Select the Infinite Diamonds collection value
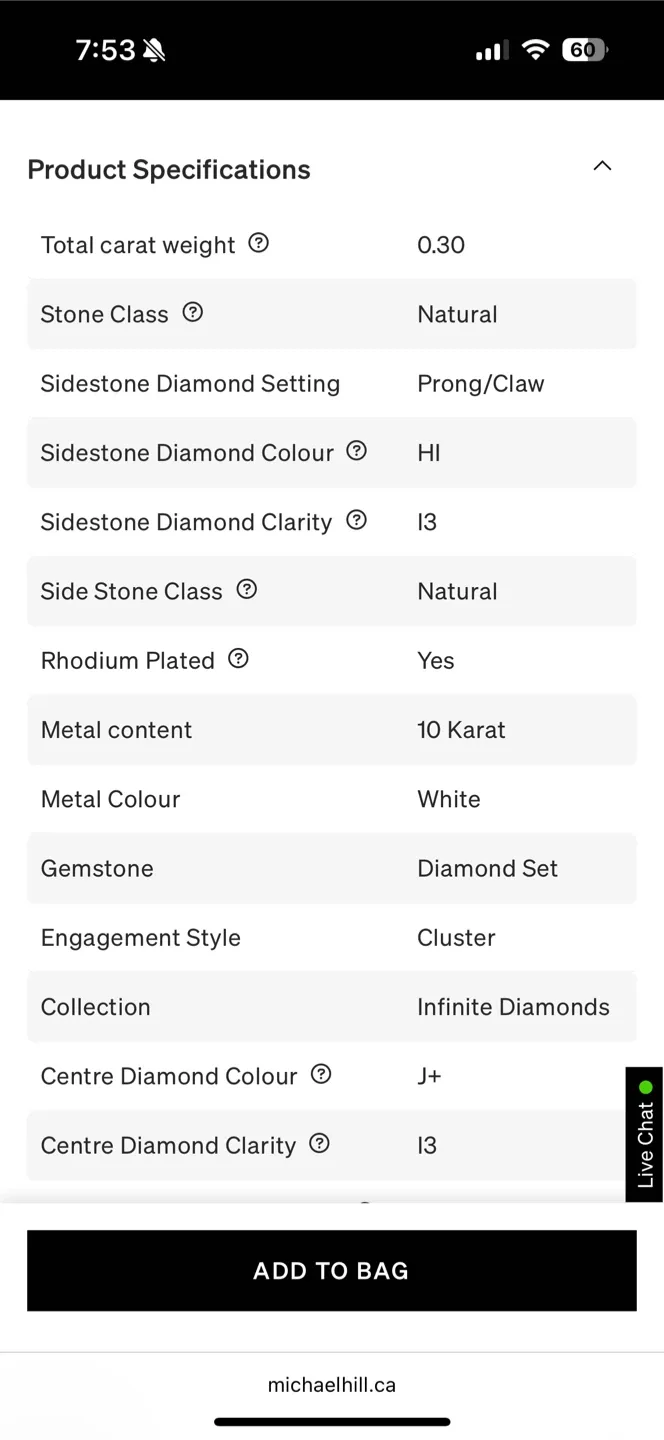Viewport: 664px width, 1440px height. pos(513,1007)
